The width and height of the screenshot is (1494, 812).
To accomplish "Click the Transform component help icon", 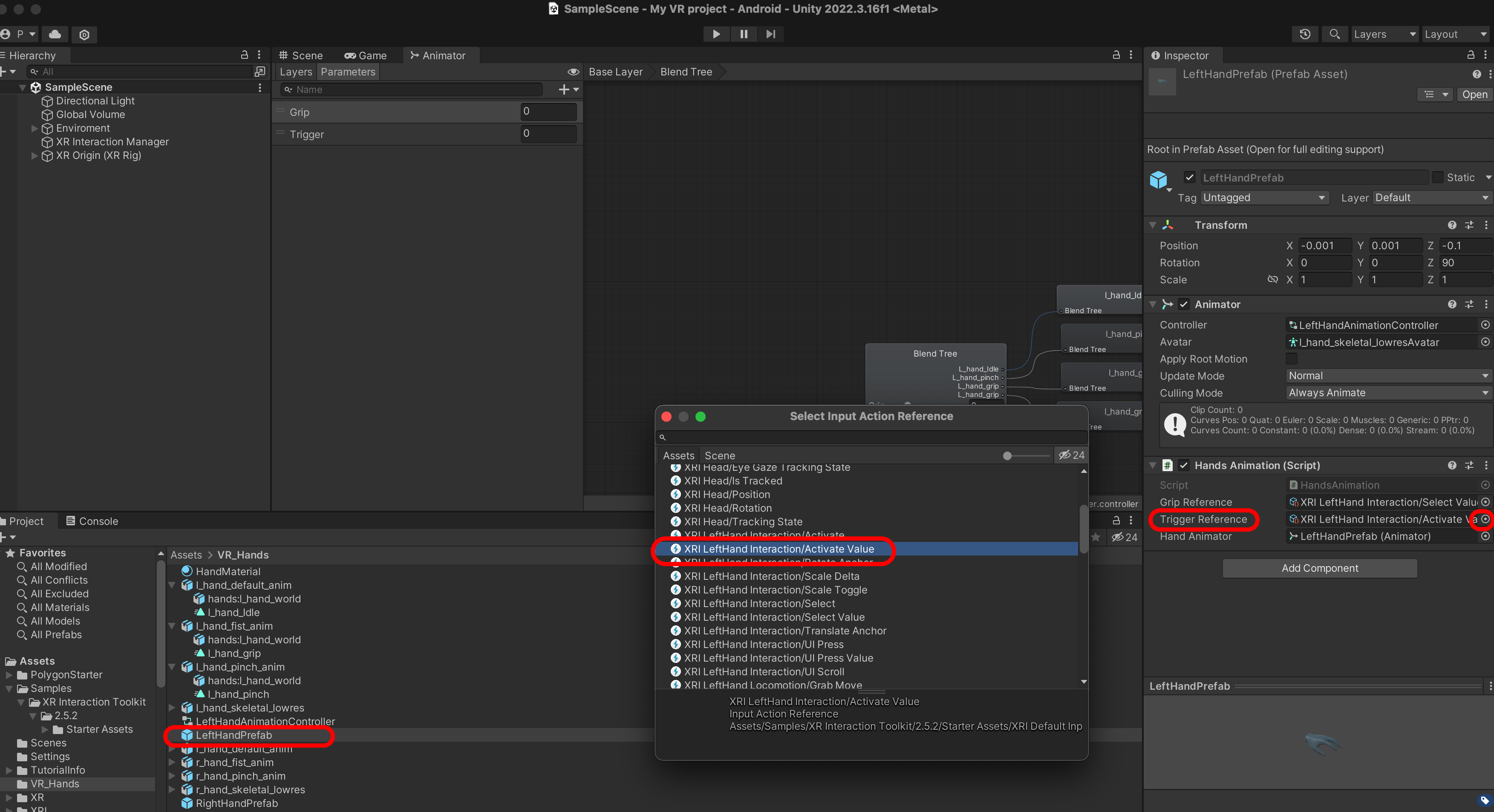I will click(x=1452, y=225).
